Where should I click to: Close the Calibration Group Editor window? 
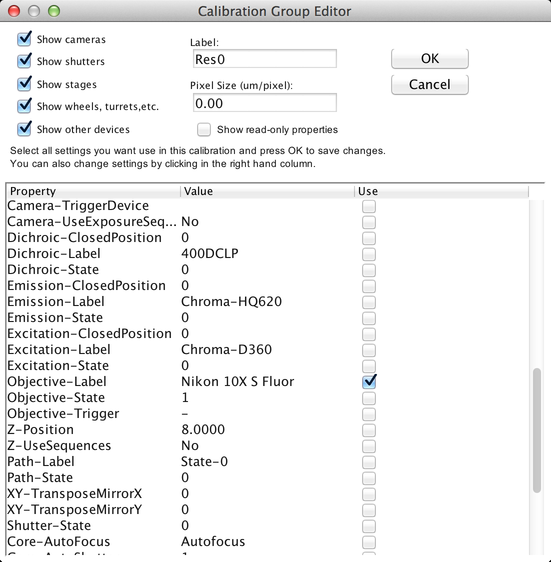tap(14, 11)
